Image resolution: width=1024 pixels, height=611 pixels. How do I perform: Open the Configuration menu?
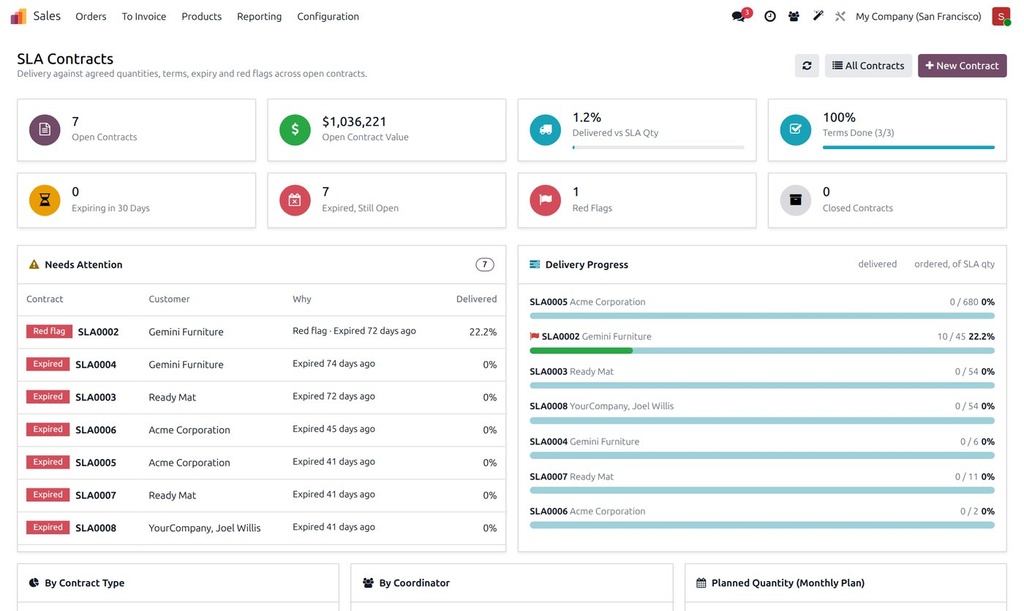328,16
